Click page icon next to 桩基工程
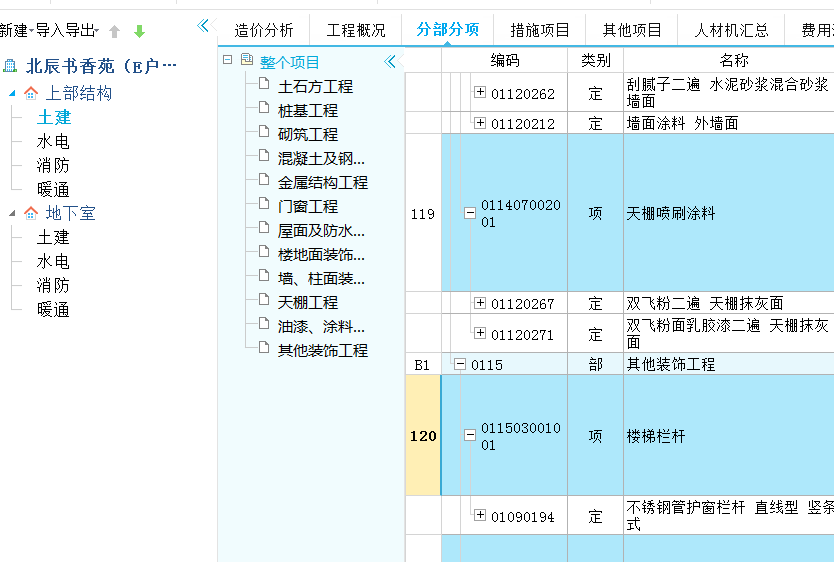 tap(264, 107)
